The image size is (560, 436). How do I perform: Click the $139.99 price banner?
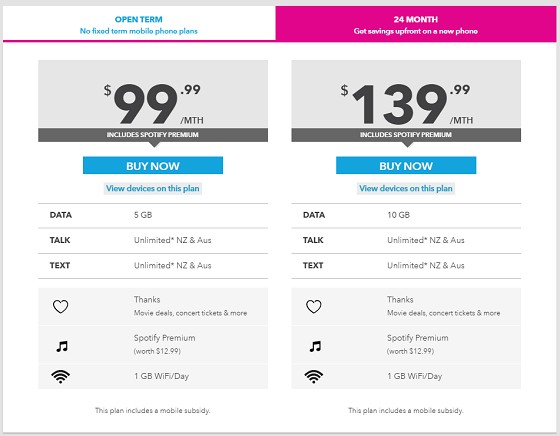pos(406,94)
